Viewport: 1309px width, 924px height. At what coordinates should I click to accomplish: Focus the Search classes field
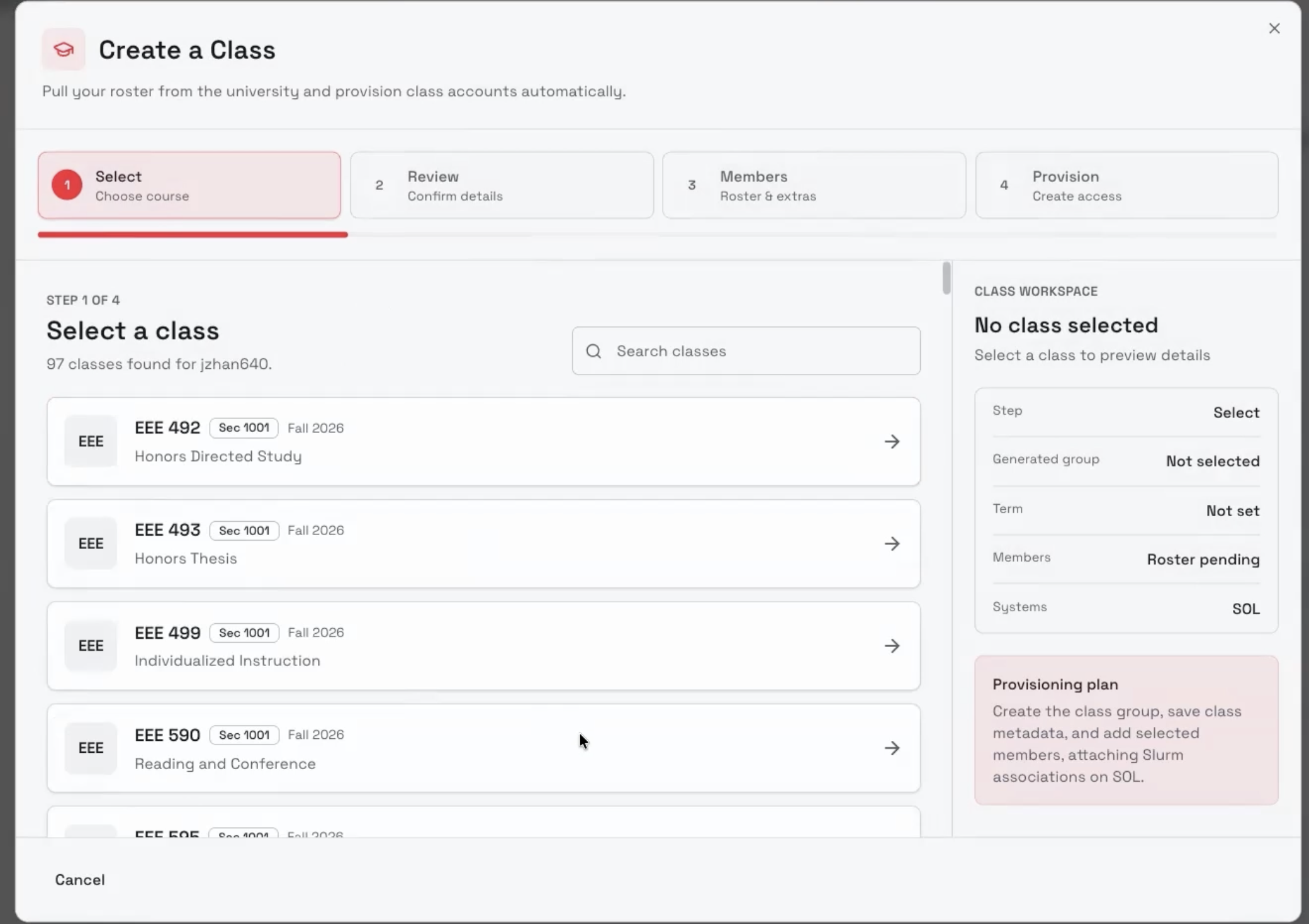coord(746,351)
